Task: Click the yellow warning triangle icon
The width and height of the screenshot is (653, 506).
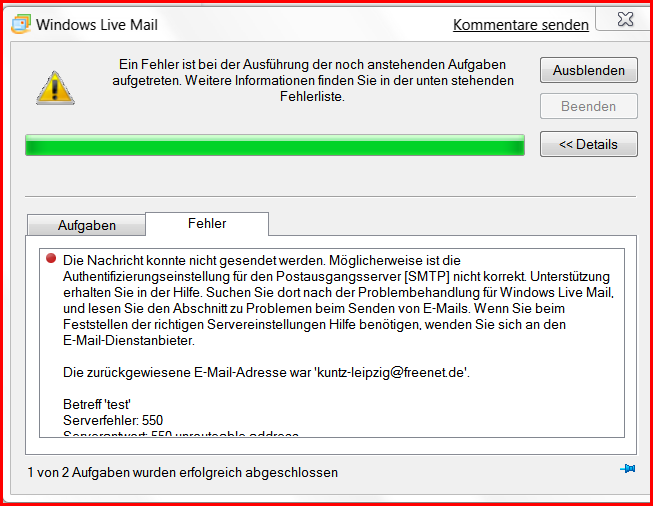Action: [x=55, y=88]
